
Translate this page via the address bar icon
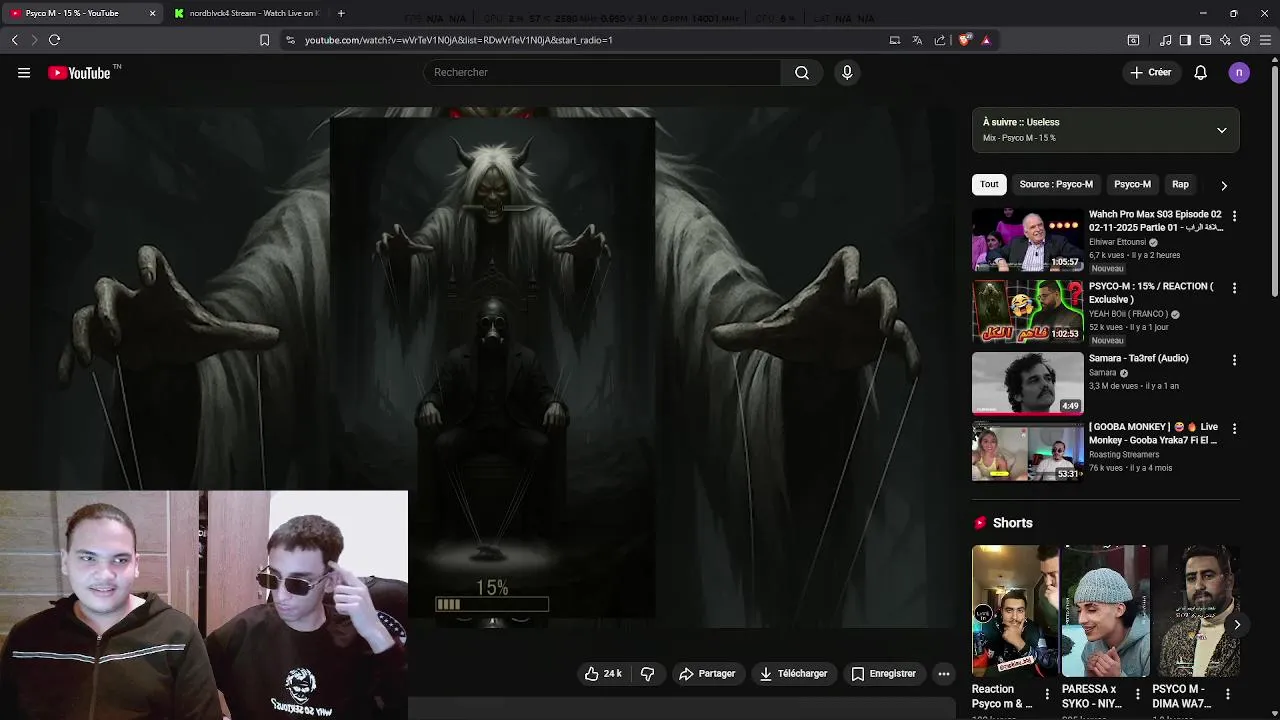point(917,40)
